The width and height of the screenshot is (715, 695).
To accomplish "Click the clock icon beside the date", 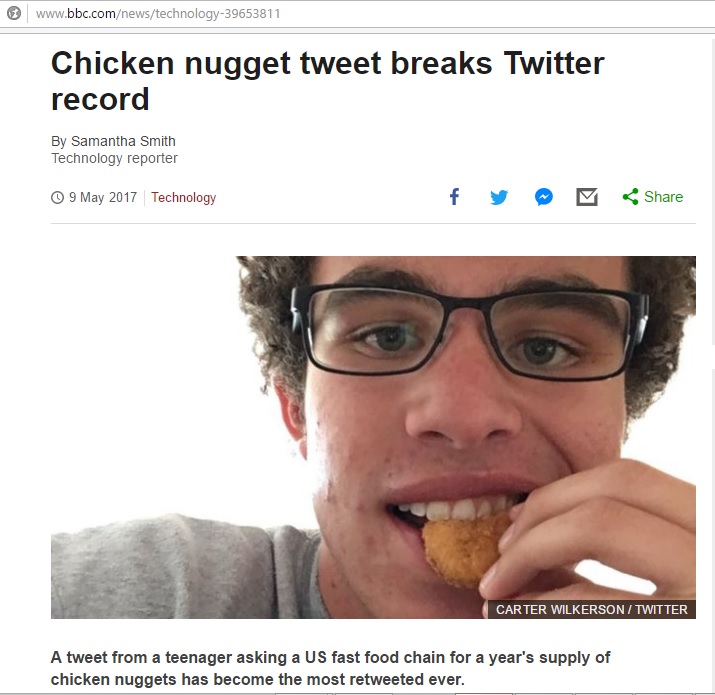I will (57, 197).
